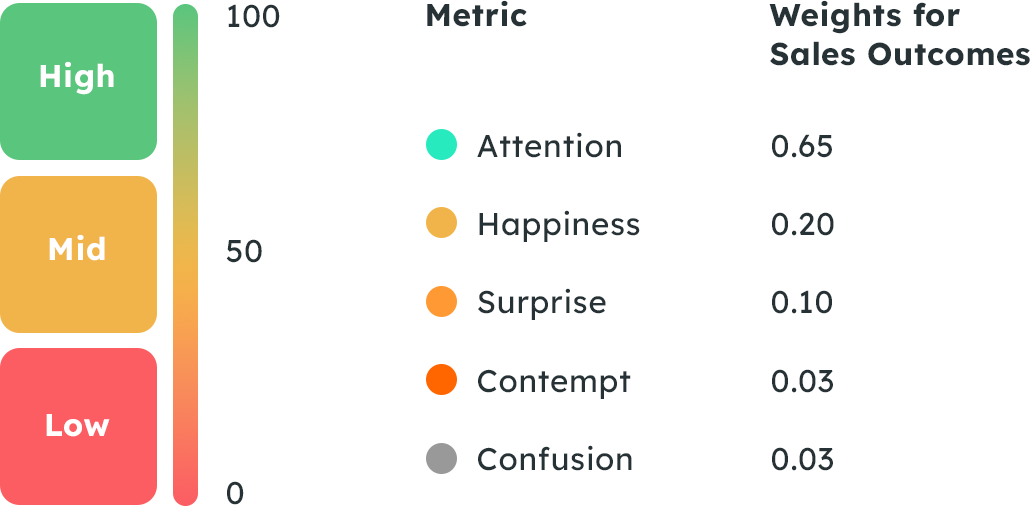Viewport: 1030px width, 506px height.
Task: Click the dark orange Contempt dot
Action: [x=441, y=380]
